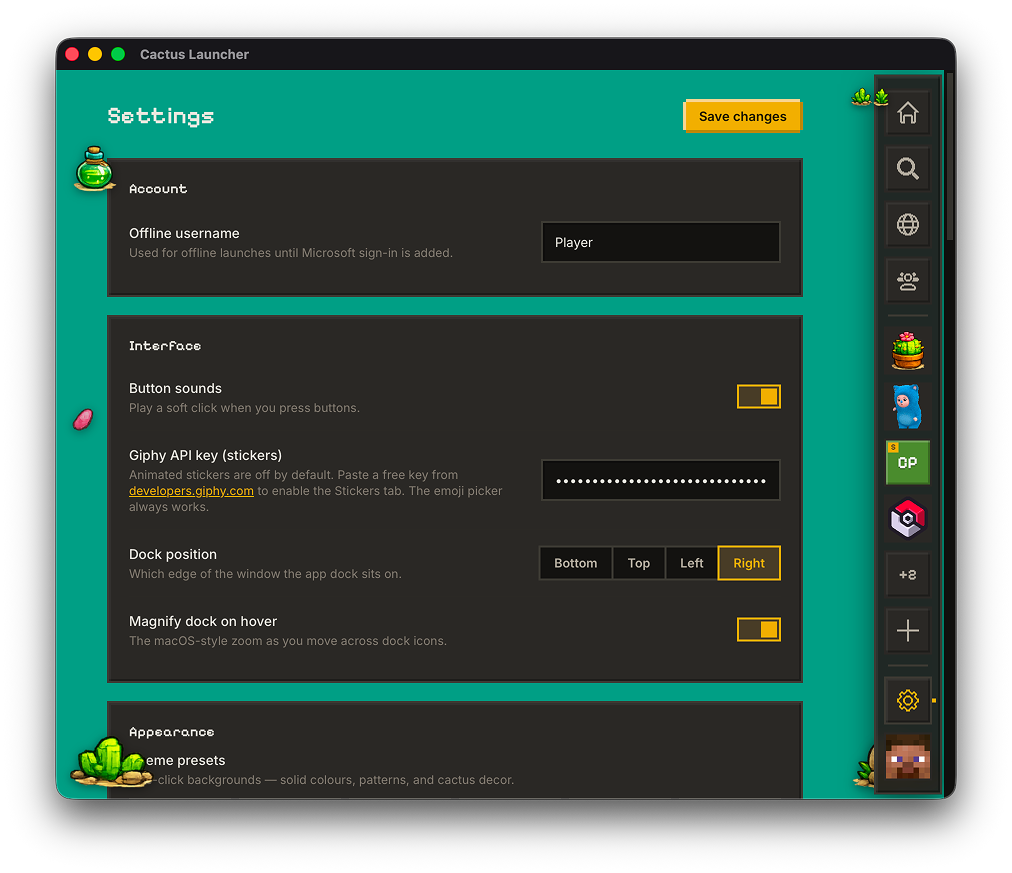
Task: Launch the blue furry character instance
Action: coord(907,407)
